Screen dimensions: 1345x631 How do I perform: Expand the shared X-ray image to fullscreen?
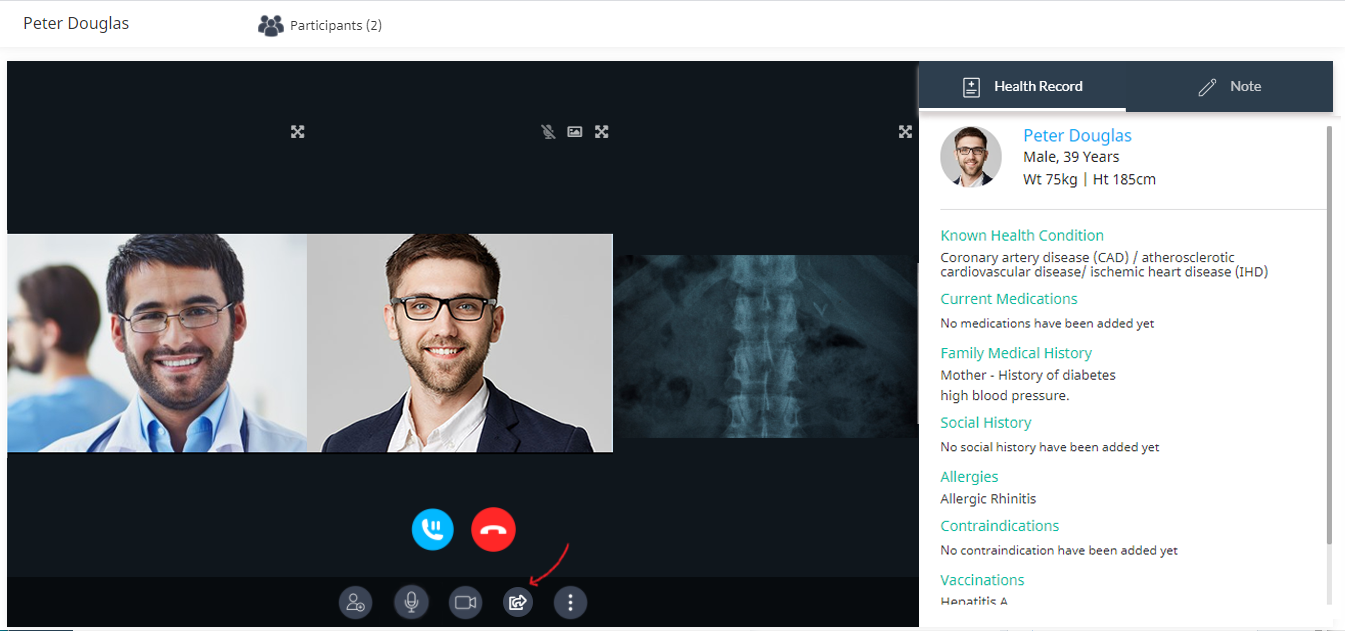click(905, 131)
